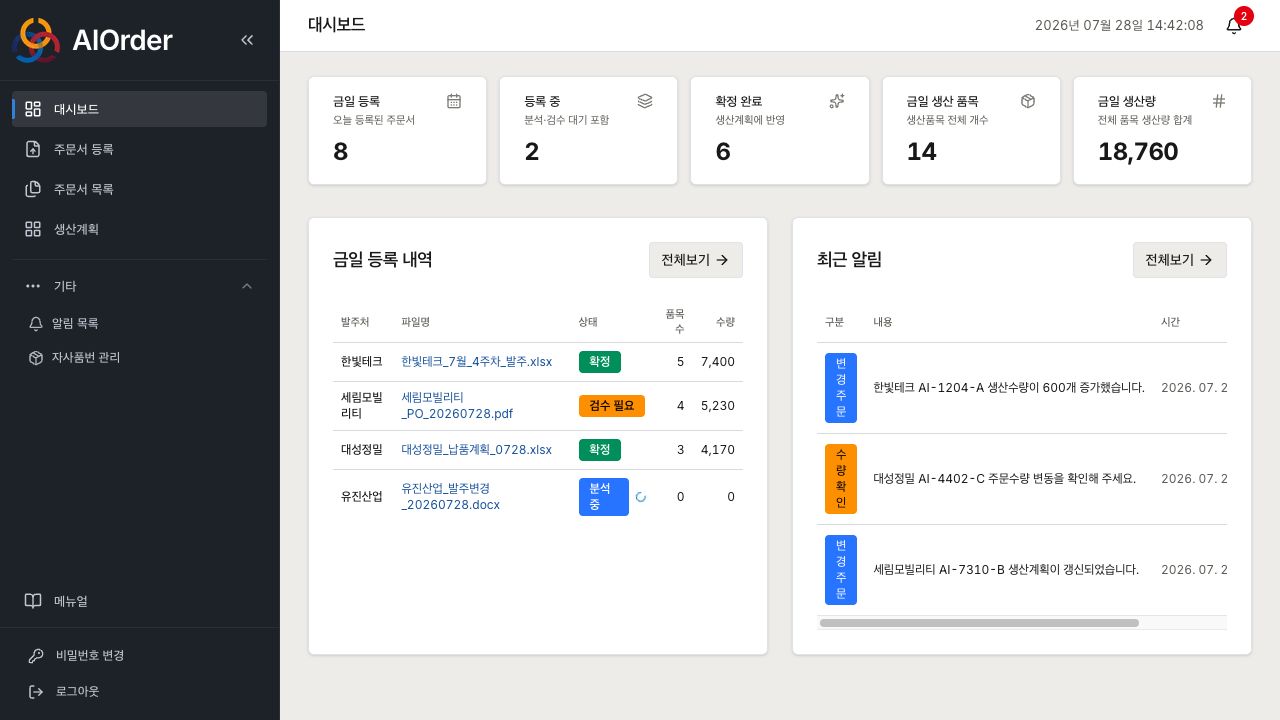1280x720 pixels.
Task: Click the 분석 중 status badge
Action: pyautogui.click(x=604, y=497)
